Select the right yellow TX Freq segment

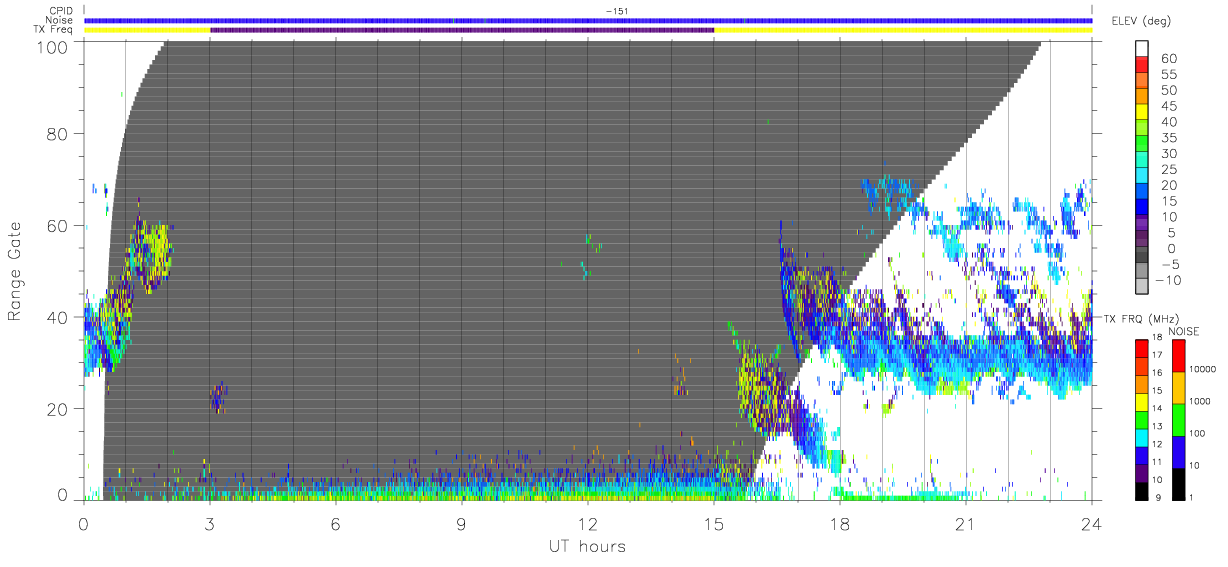click(903, 30)
